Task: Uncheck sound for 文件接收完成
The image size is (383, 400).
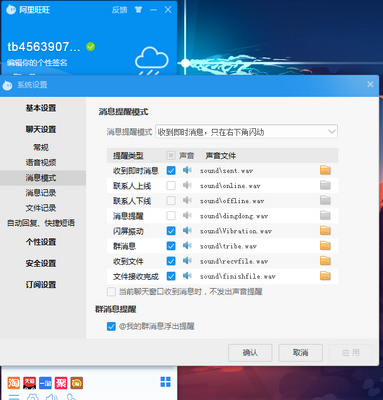Action: pos(171,276)
